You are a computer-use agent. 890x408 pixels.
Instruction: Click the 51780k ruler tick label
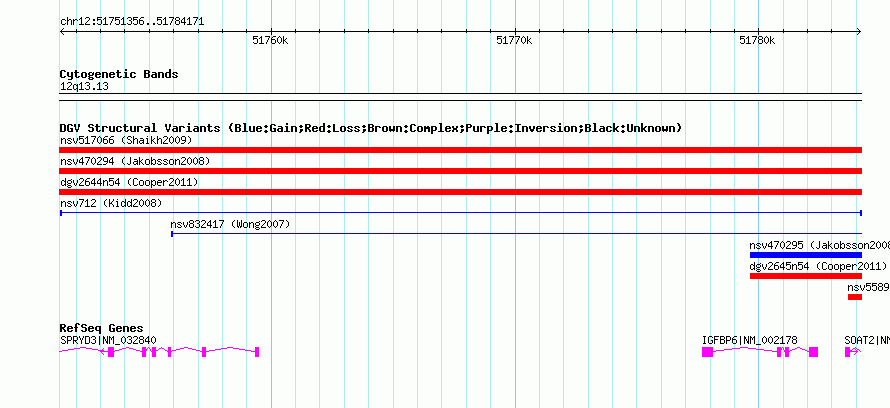(x=758, y=40)
